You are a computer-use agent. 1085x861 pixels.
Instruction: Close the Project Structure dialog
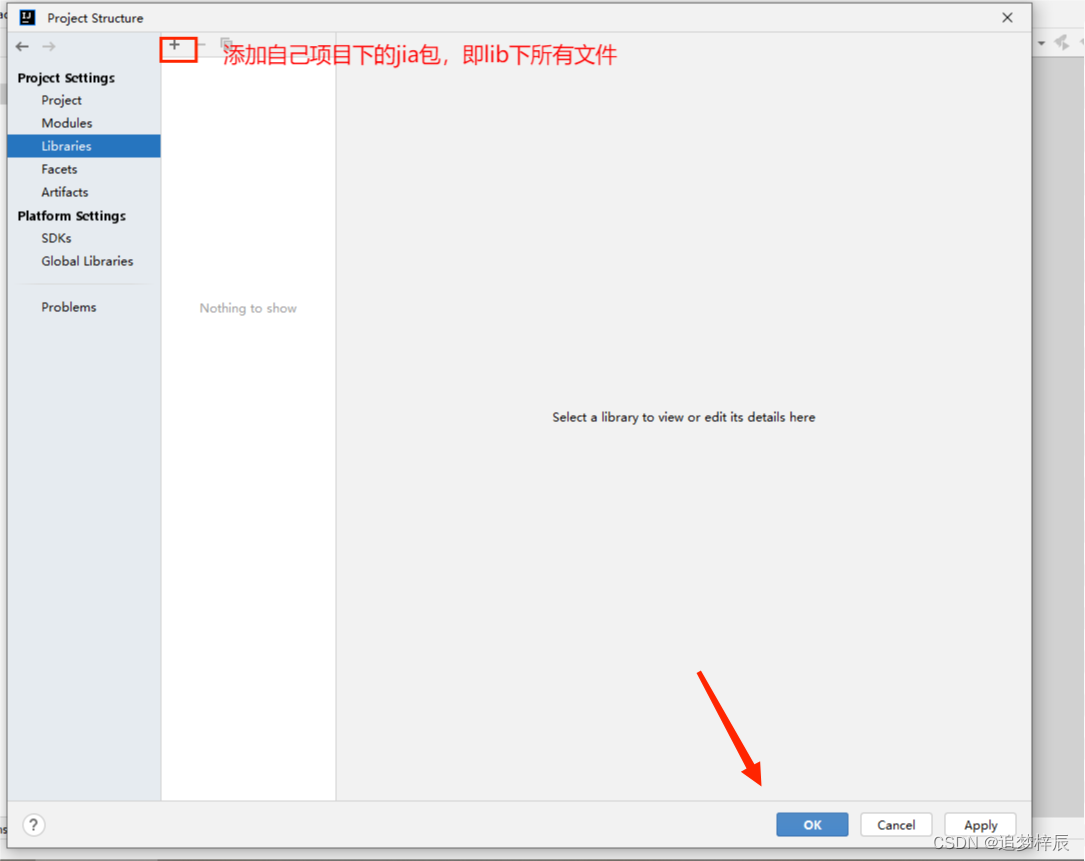click(1007, 17)
